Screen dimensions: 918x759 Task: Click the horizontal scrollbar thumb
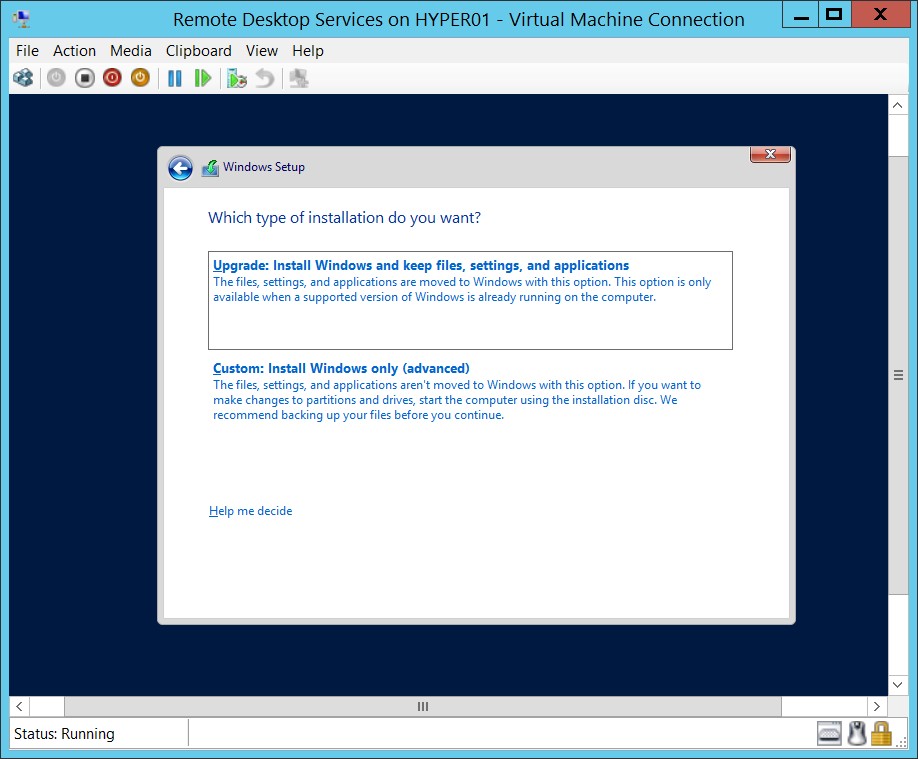(423, 706)
